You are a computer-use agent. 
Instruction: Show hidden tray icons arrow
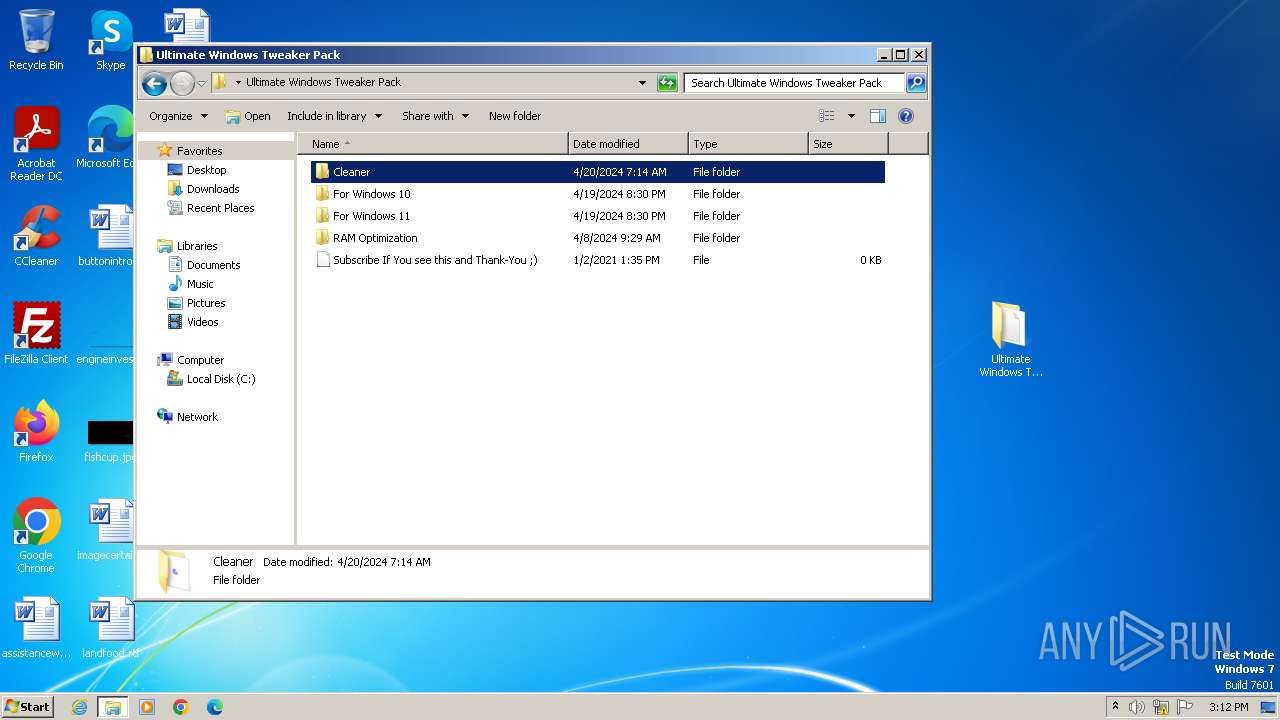1115,707
